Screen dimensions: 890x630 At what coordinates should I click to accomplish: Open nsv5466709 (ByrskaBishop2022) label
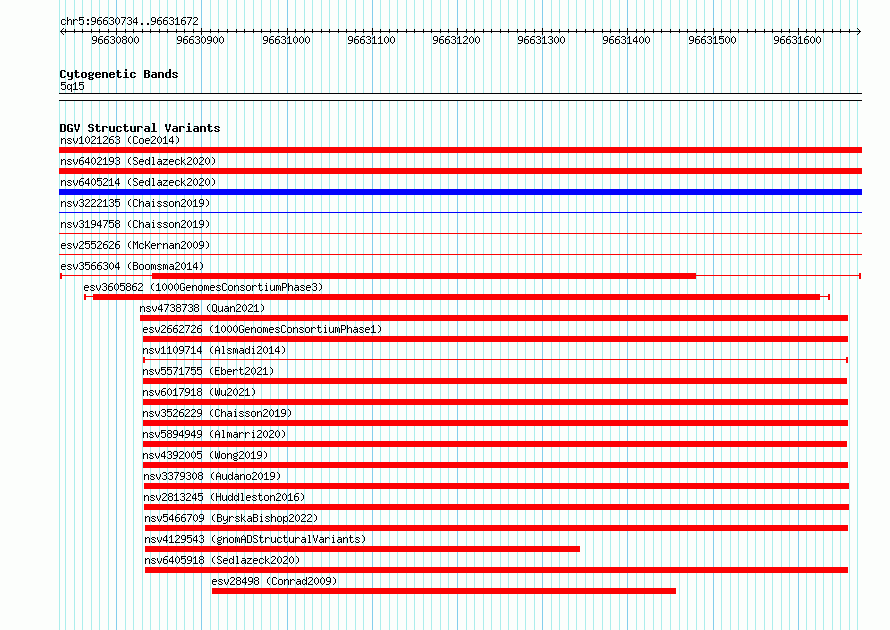(x=231, y=518)
